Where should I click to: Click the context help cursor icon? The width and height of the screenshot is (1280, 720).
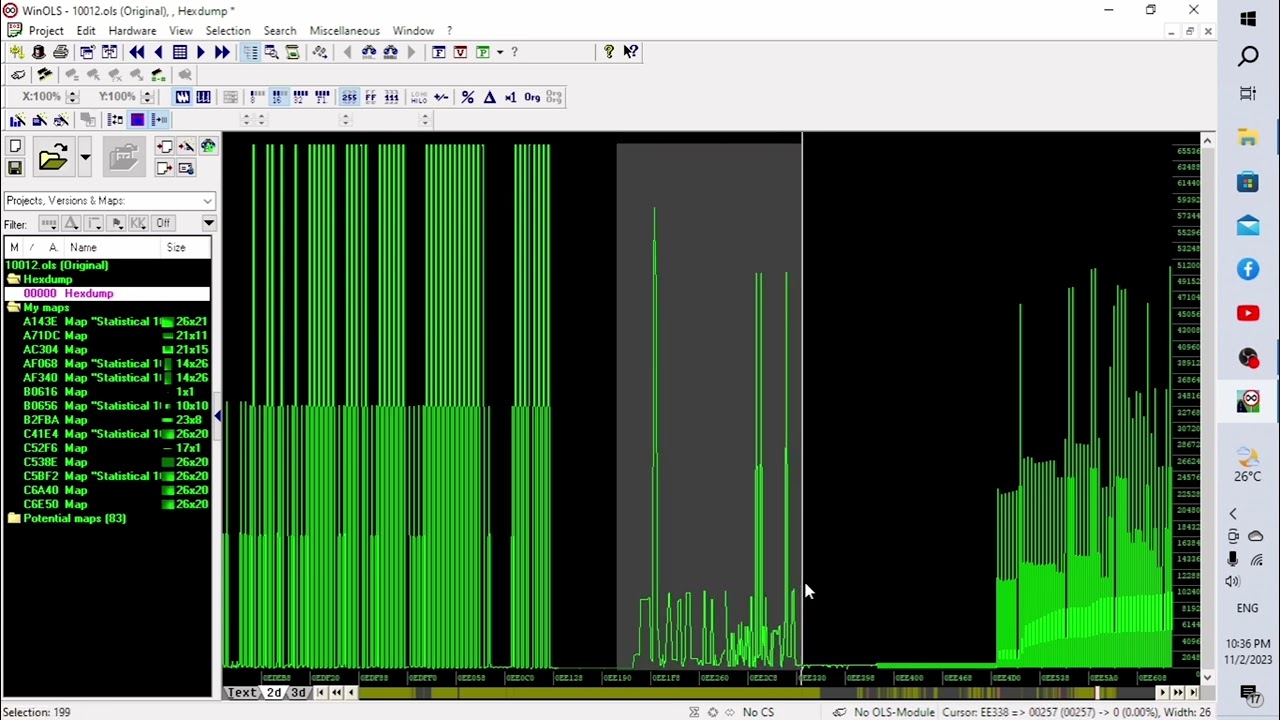(631, 52)
